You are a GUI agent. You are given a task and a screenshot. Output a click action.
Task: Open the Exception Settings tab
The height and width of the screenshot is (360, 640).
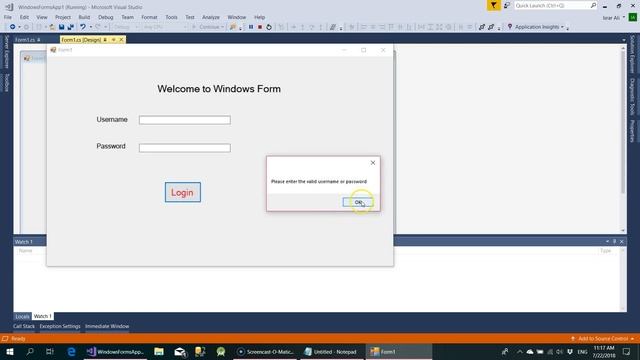pos(60,326)
